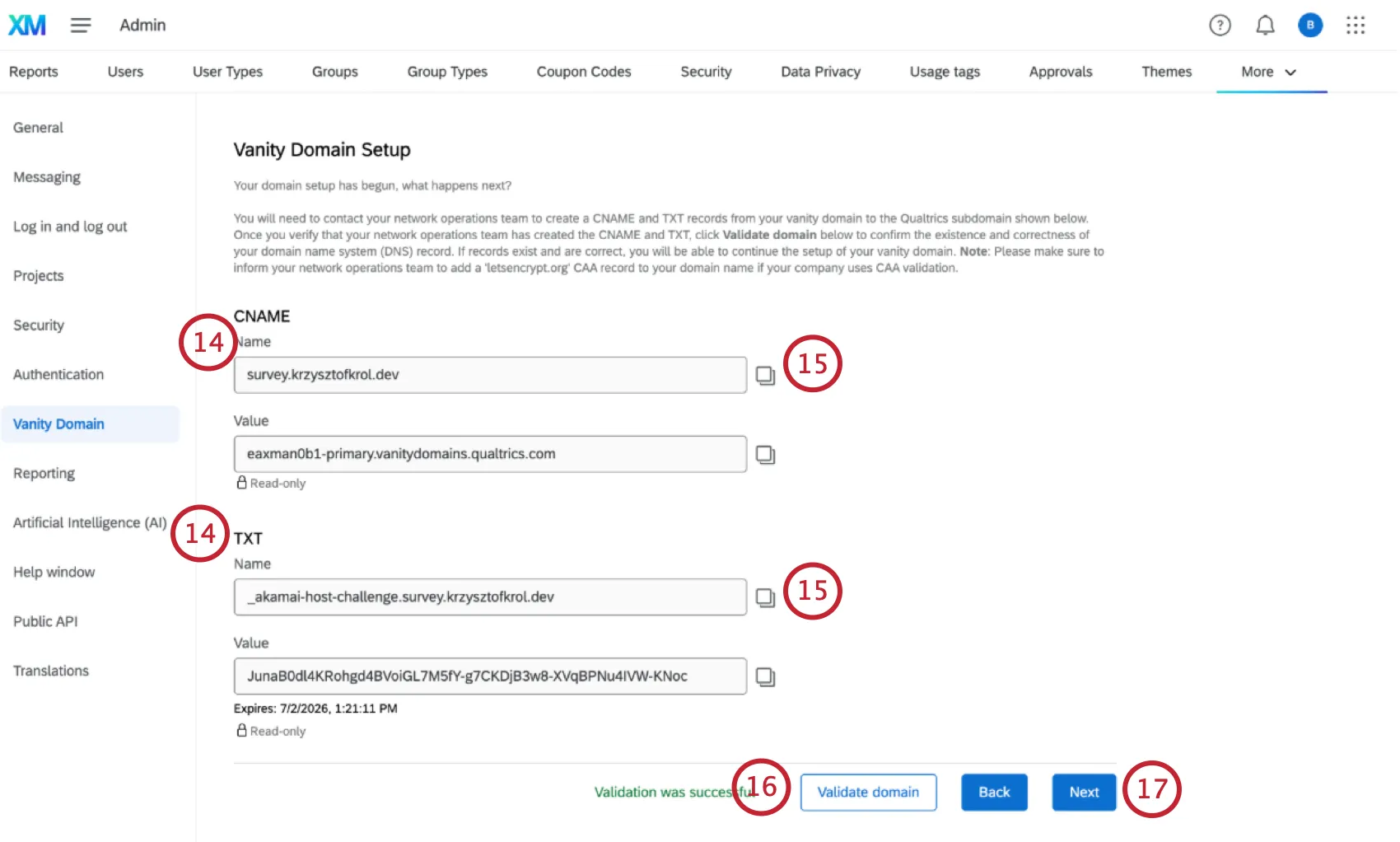Click the Validation was successful message
The width and height of the screenshot is (1400, 842).
674,793
